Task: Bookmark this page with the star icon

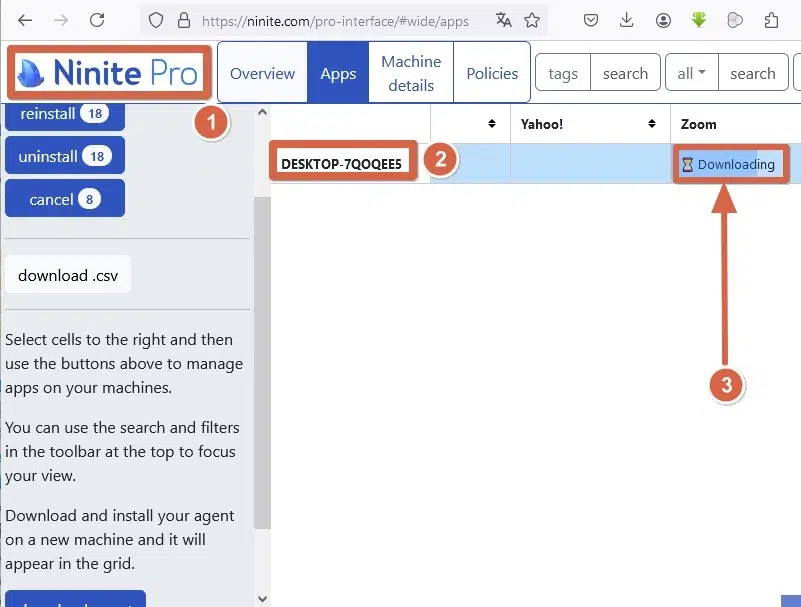Action: (x=532, y=20)
